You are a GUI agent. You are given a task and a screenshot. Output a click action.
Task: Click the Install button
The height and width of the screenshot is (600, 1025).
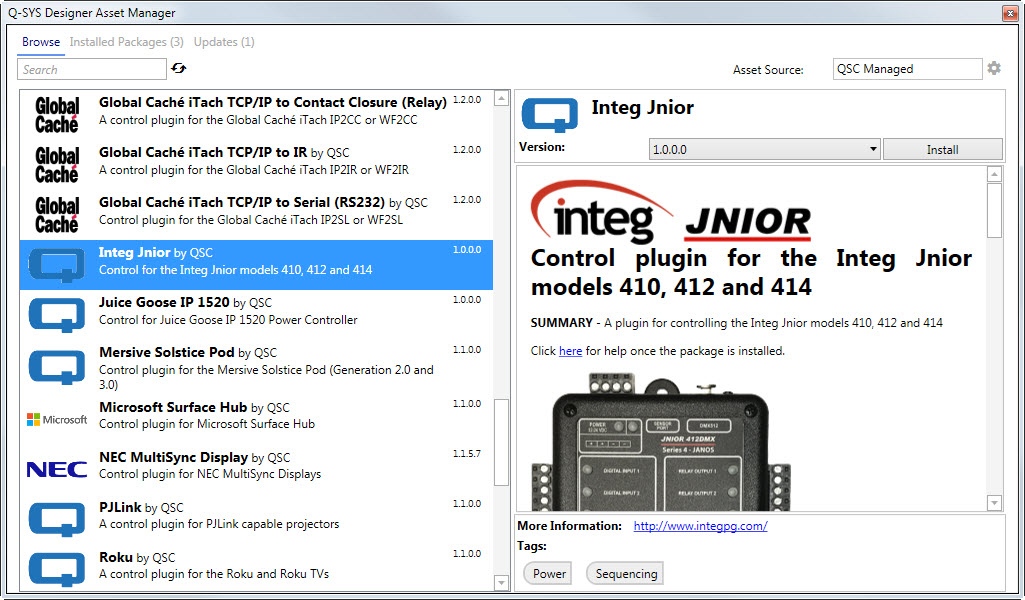(942, 149)
